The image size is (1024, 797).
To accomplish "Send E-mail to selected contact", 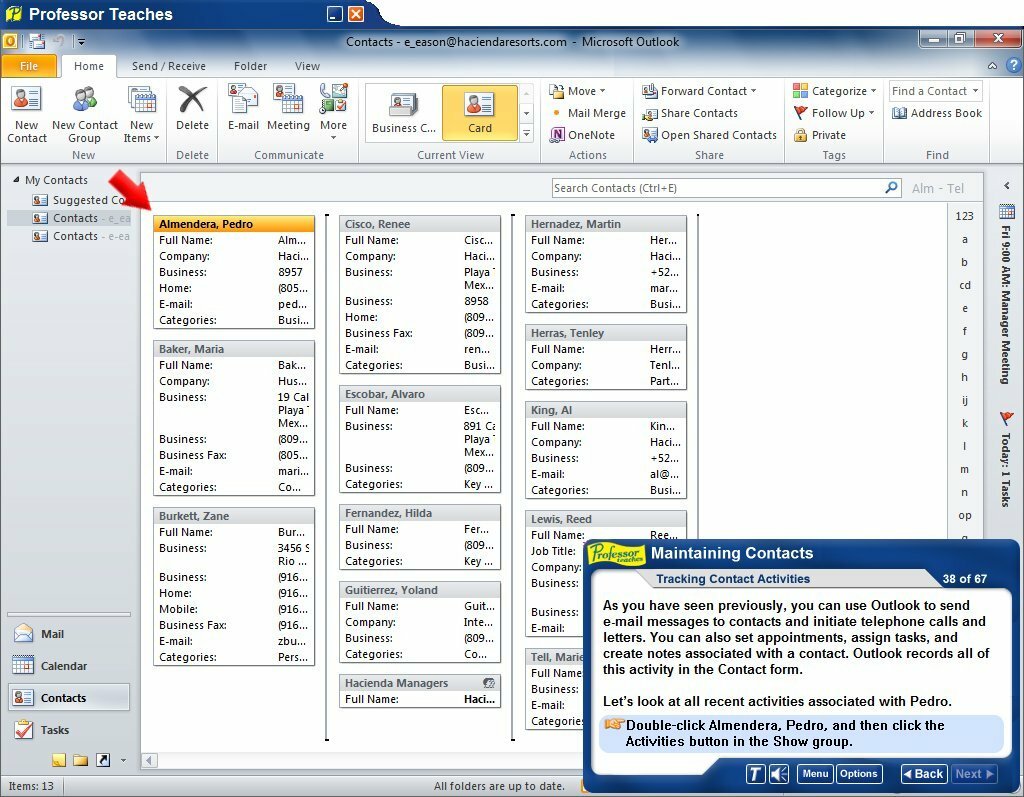I will coord(243,108).
